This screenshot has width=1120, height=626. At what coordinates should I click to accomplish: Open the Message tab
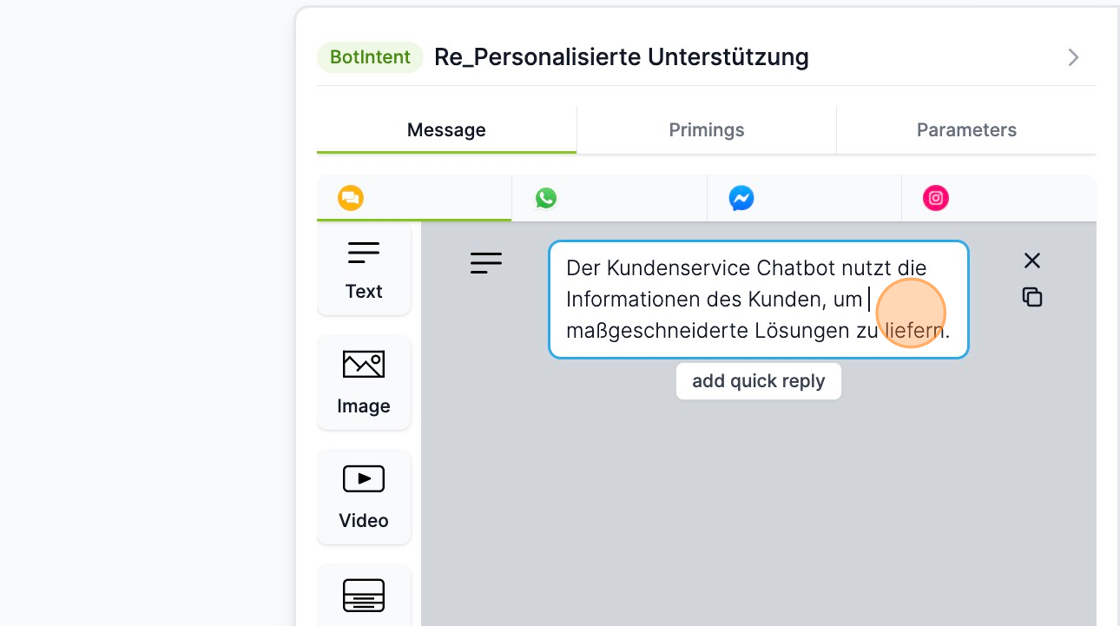pos(446,130)
